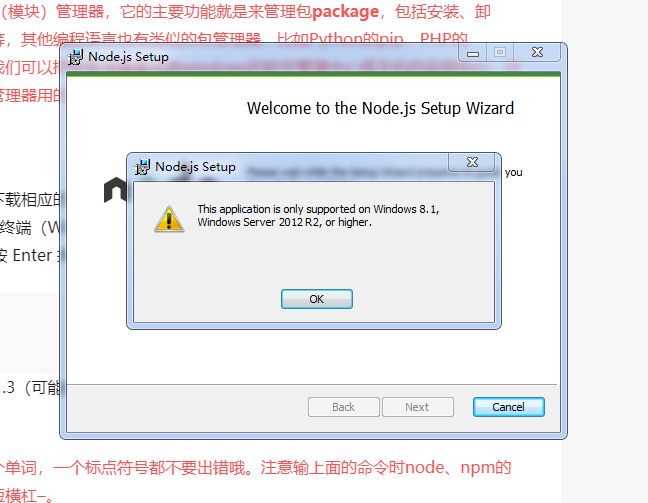Close the outer Node.js Setup wizard window
This screenshot has width=648, height=503.
[537, 52]
